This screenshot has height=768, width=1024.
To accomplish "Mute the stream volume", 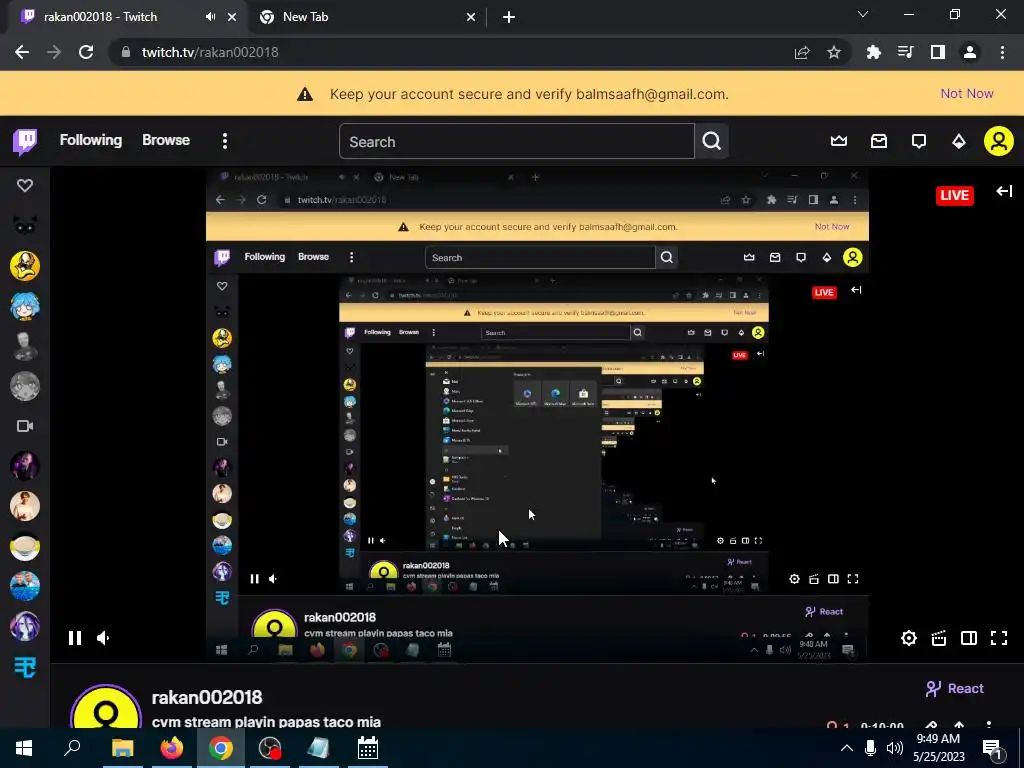I will pos(103,638).
